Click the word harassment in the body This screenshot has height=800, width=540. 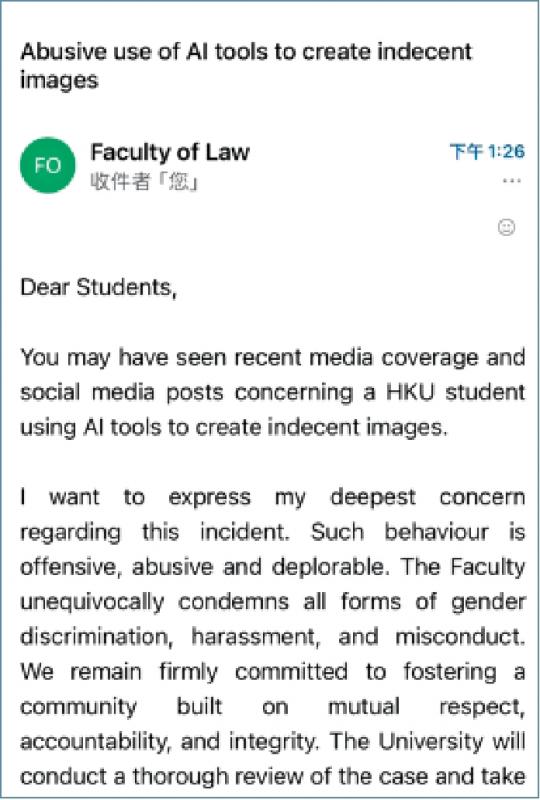click(x=256, y=637)
